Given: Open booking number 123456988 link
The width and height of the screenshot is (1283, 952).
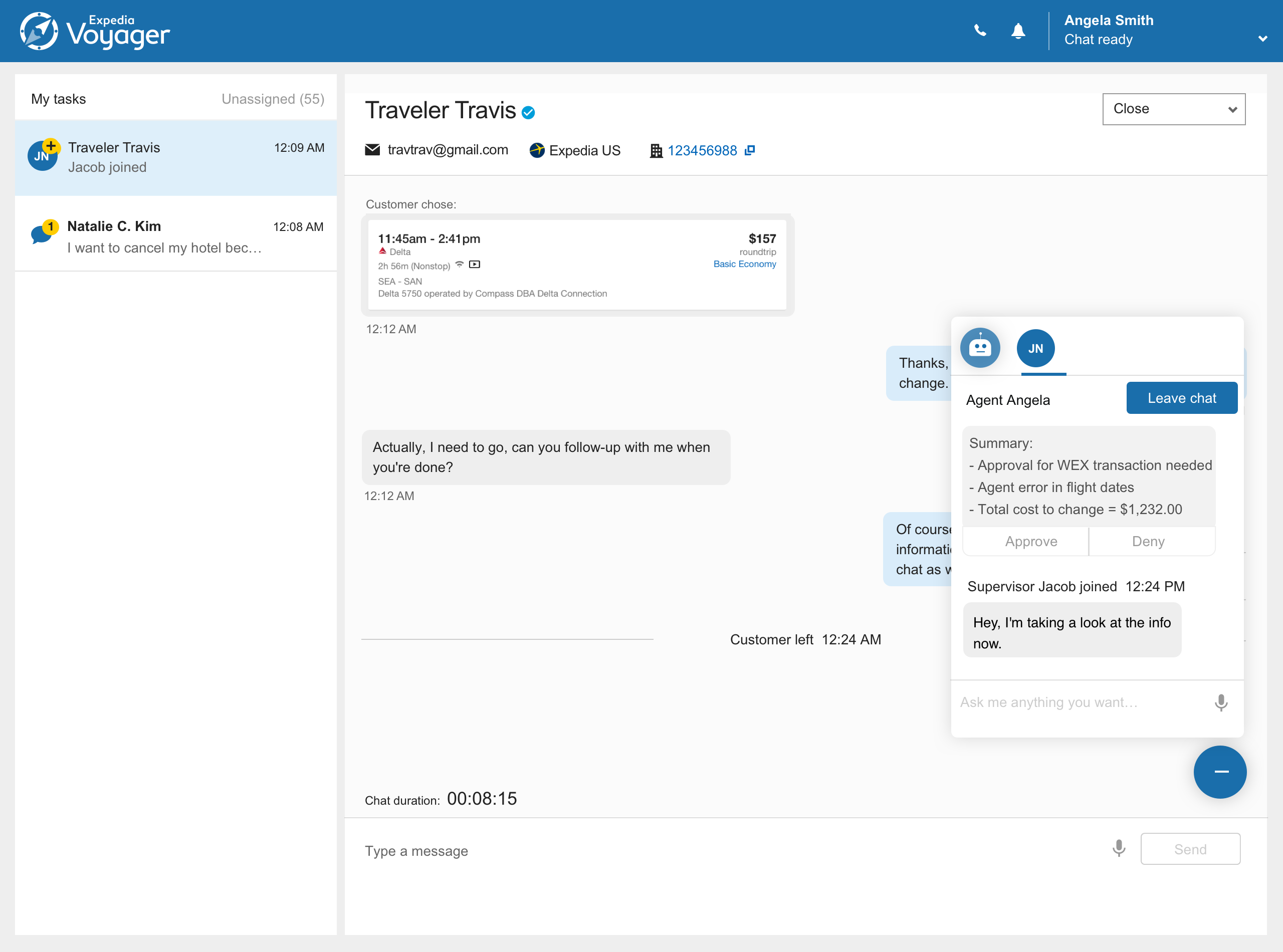Looking at the screenshot, I should (x=702, y=150).
